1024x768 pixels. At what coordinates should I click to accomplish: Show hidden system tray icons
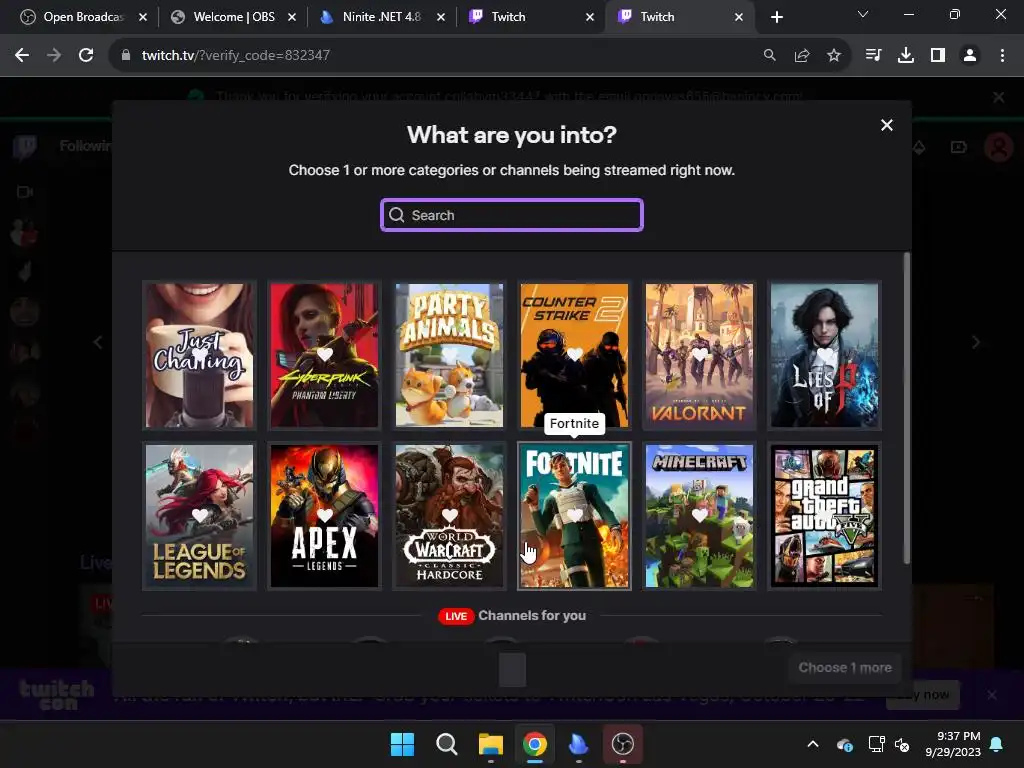pos(813,744)
